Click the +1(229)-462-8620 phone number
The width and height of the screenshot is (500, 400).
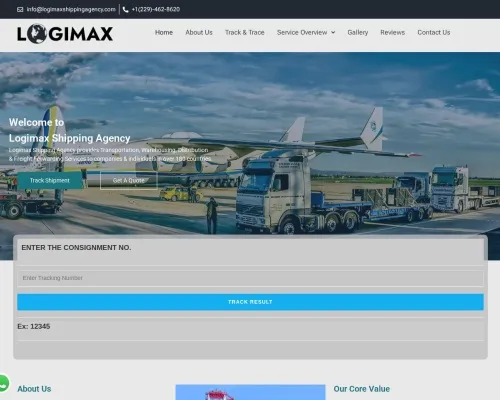156,9
